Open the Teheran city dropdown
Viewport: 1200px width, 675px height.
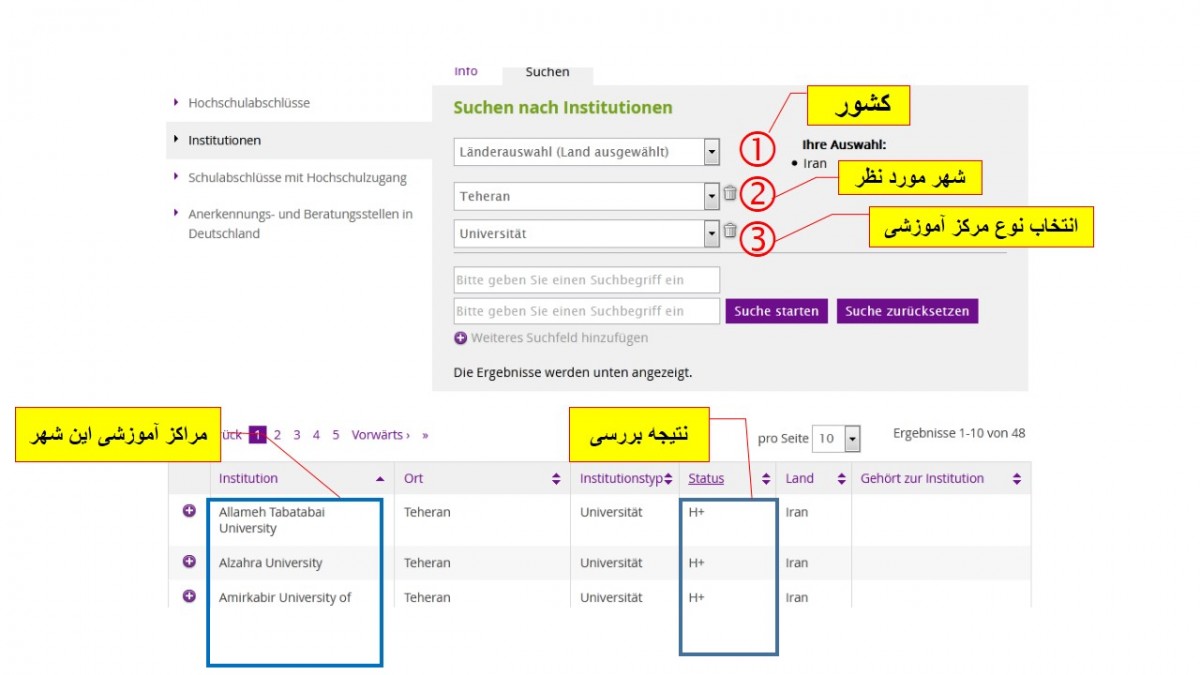711,196
